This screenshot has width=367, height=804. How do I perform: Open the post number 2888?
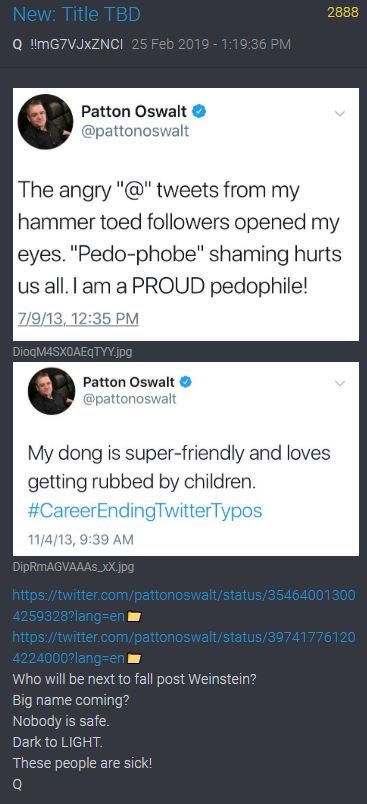tap(343, 12)
